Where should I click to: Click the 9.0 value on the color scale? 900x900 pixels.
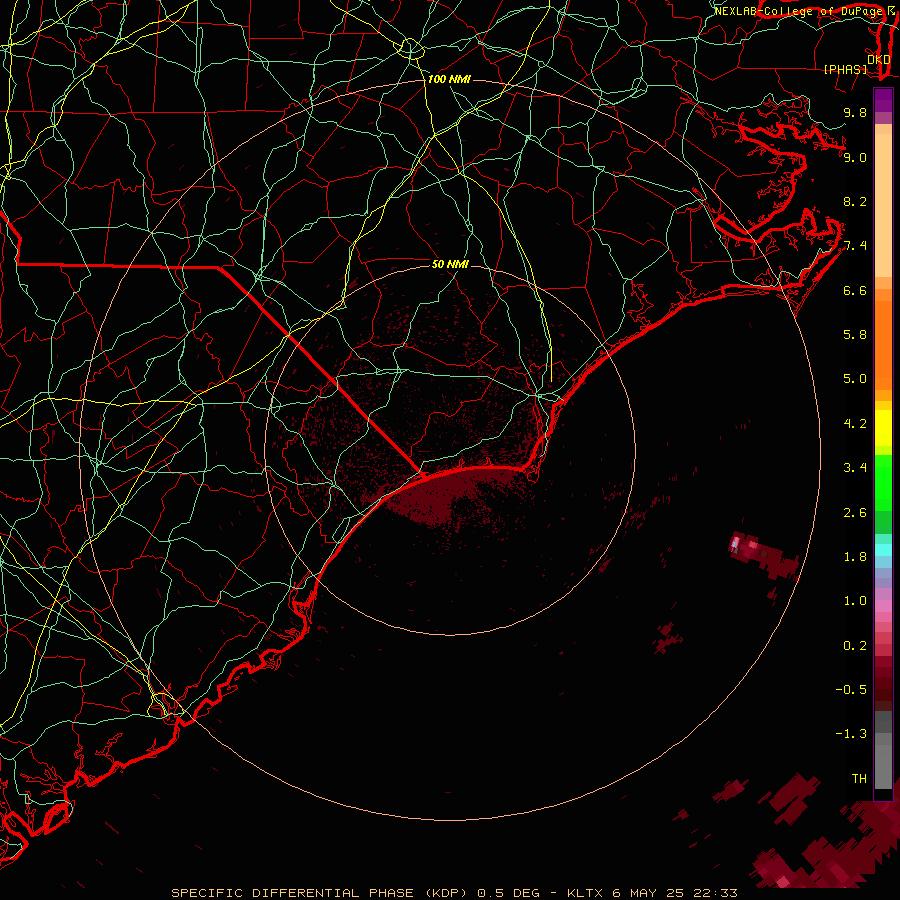click(855, 157)
